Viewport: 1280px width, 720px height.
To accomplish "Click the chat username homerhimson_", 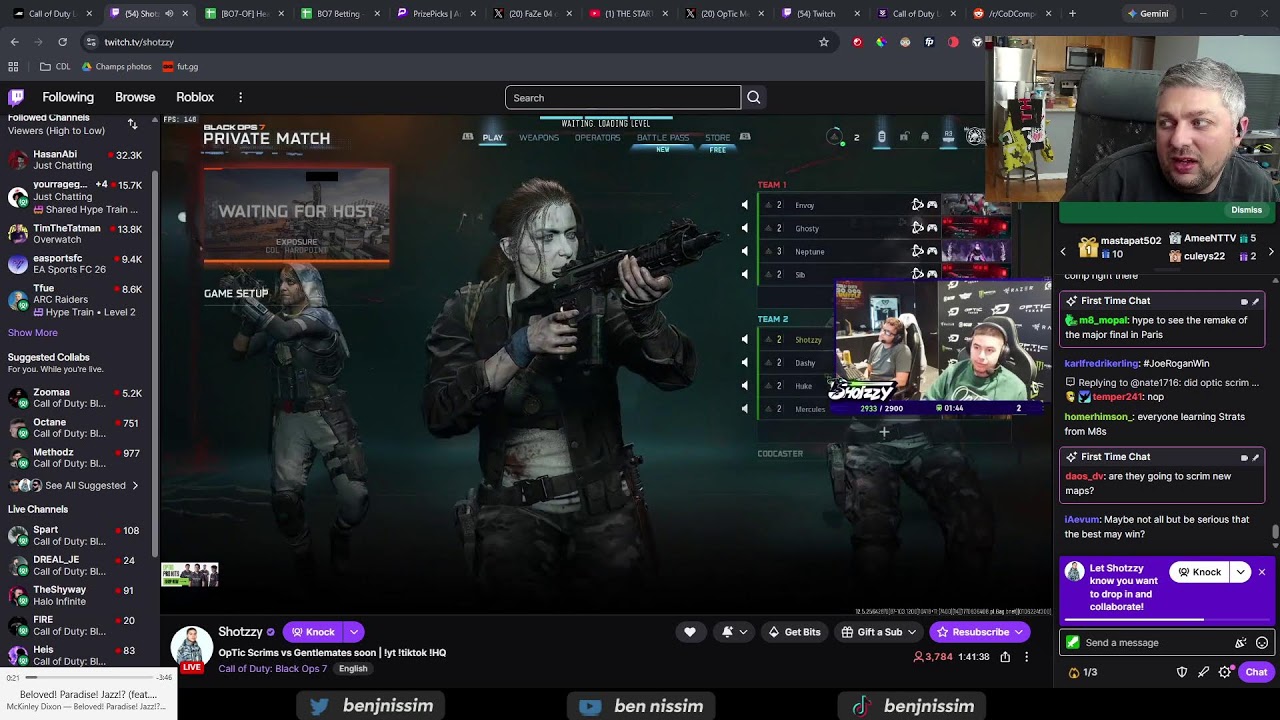I will (x=1099, y=417).
